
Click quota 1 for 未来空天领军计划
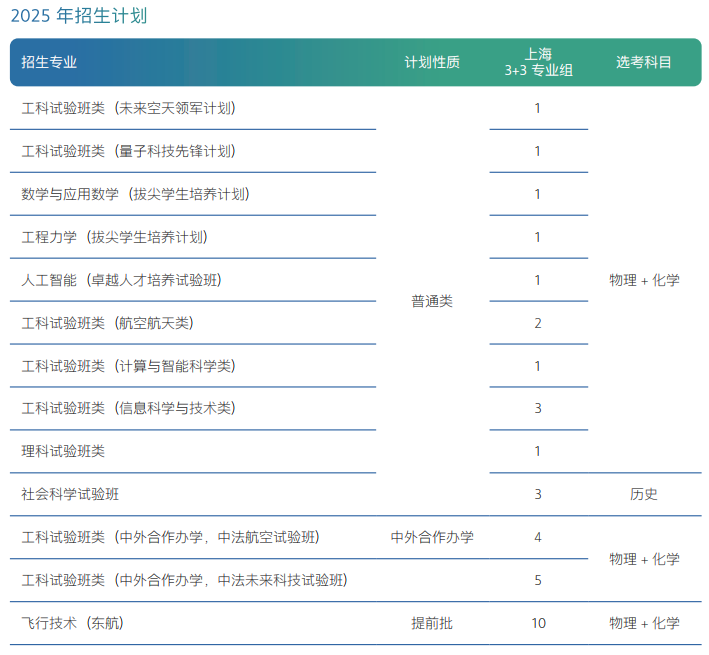point(538,108)
